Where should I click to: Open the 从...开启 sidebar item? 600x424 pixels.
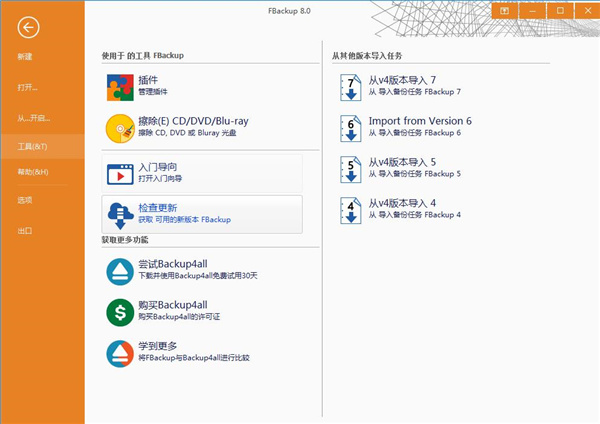(31, 116)
